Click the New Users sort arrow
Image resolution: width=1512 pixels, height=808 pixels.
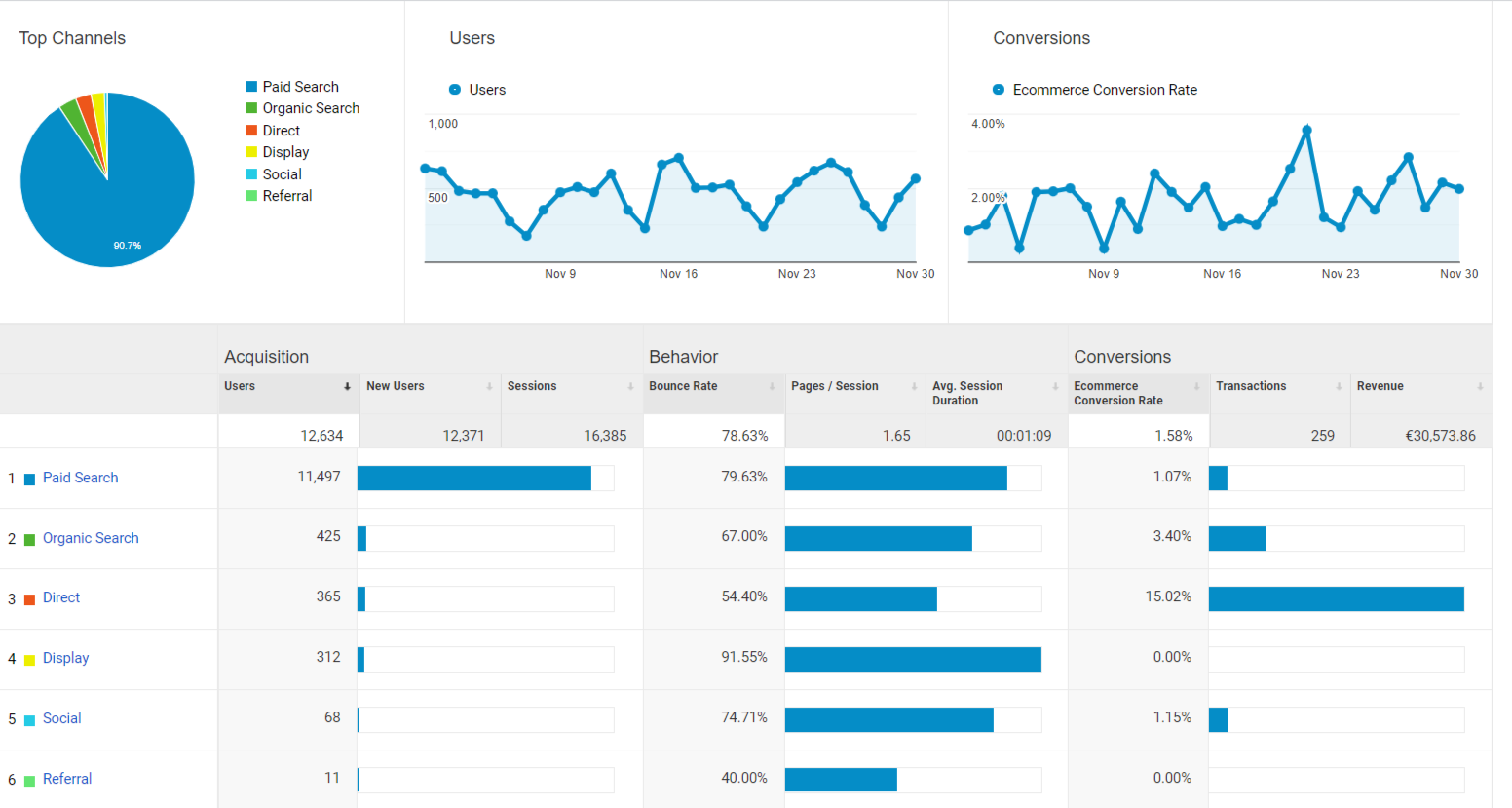(489, 387)
